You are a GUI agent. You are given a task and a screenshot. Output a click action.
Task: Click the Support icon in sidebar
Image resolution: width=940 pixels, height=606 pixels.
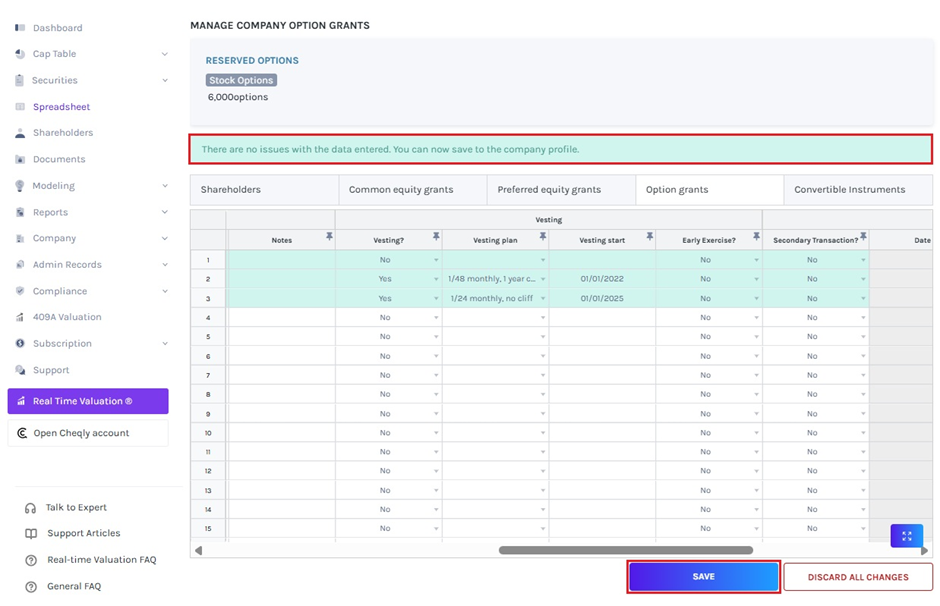(20, 370)
